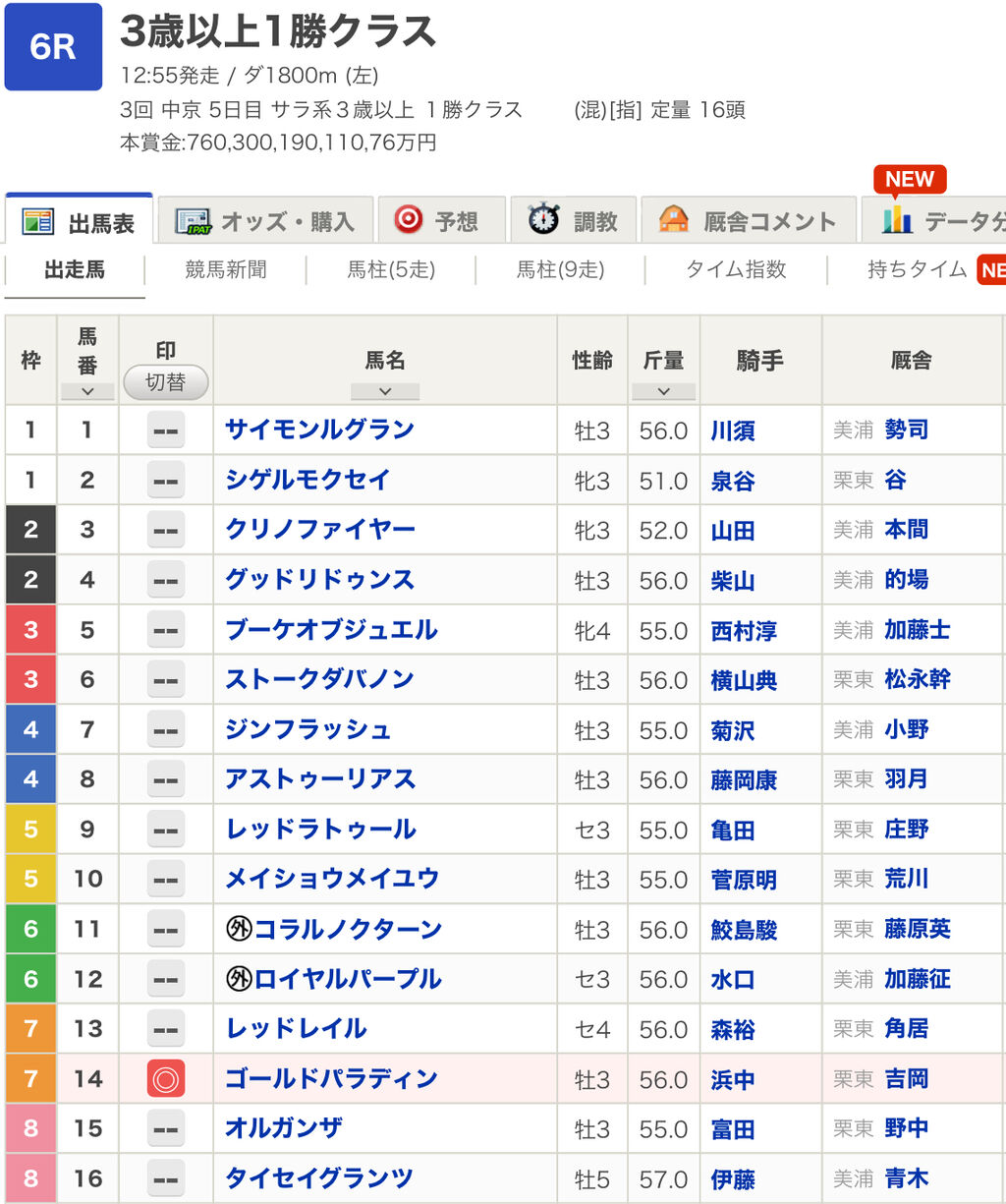
Task: Open trainer page for 青木
Action: (x=906, y=1177)
